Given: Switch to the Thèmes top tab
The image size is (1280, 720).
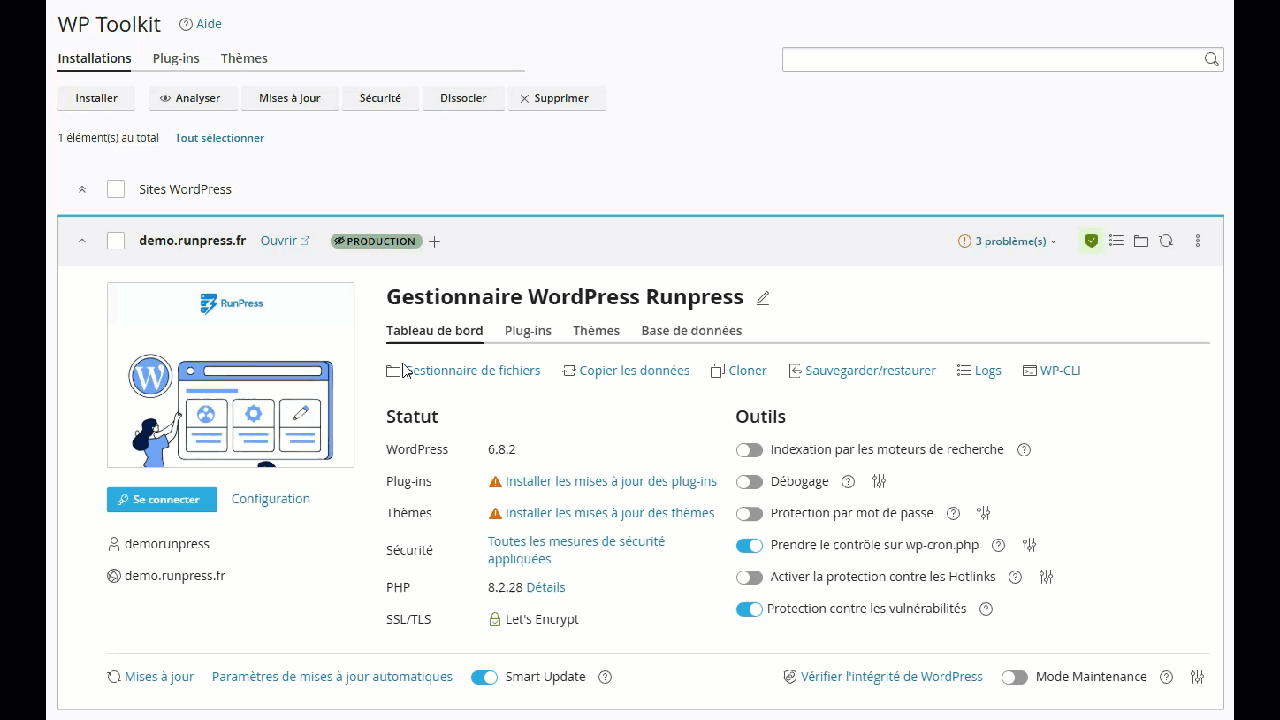Looking at the screenshot, I should 244,58.
